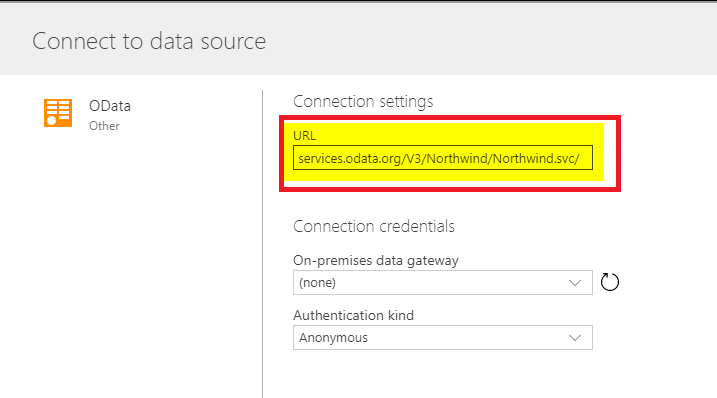The width and height of the screenshot is (717, 398).
Task: Click the Connection credentials heading
Action: (x=374, y=226)
